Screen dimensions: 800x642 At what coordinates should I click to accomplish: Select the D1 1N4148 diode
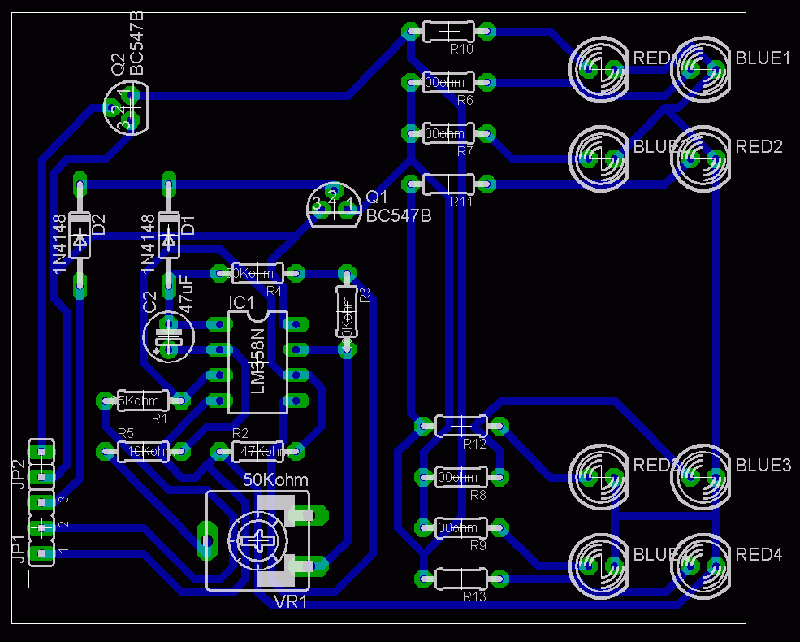pos(168,234)
